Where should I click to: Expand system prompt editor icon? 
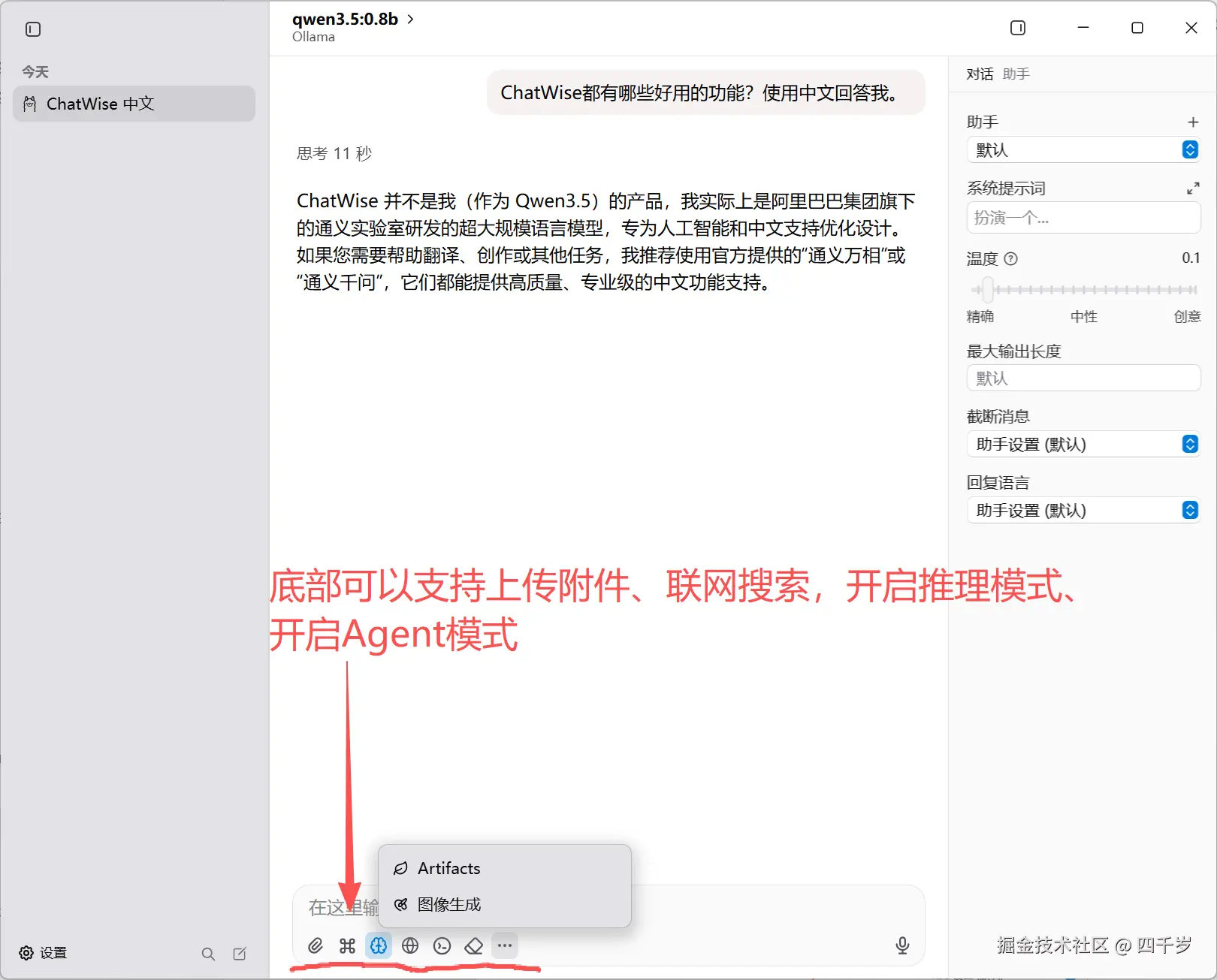pyautogui.click(x=1192, y=188)
